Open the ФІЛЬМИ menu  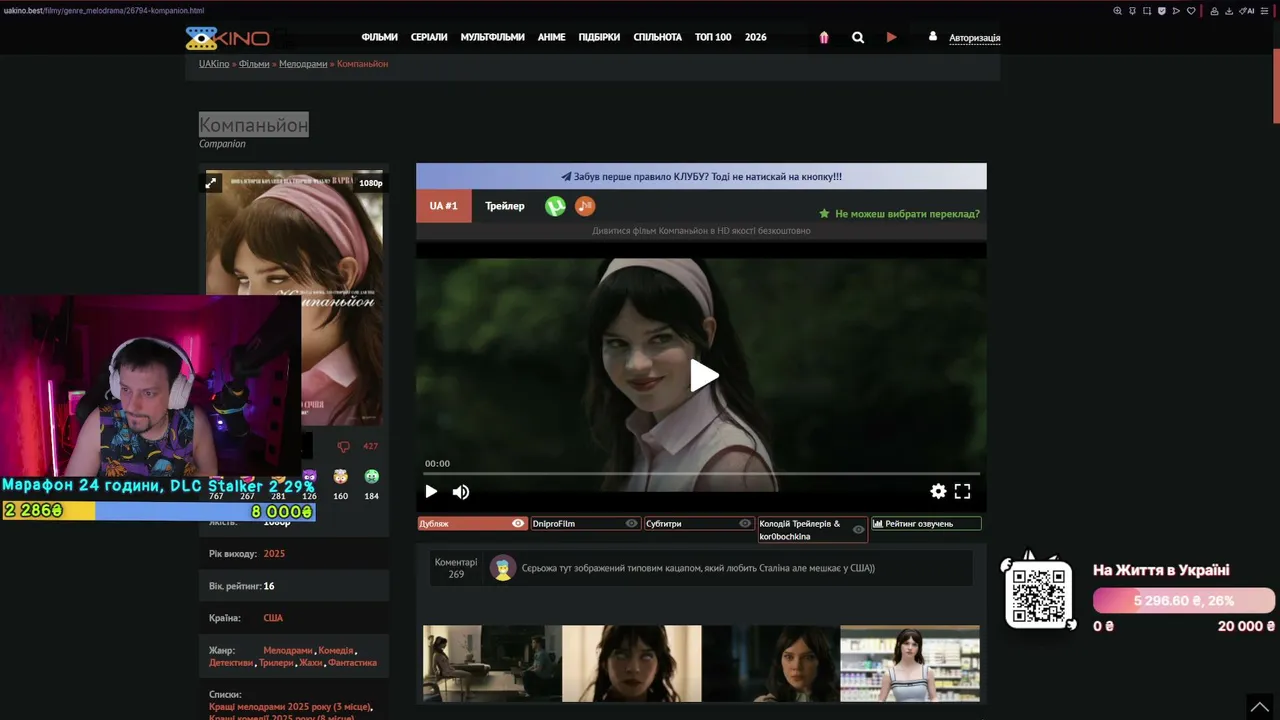[380, 37]
